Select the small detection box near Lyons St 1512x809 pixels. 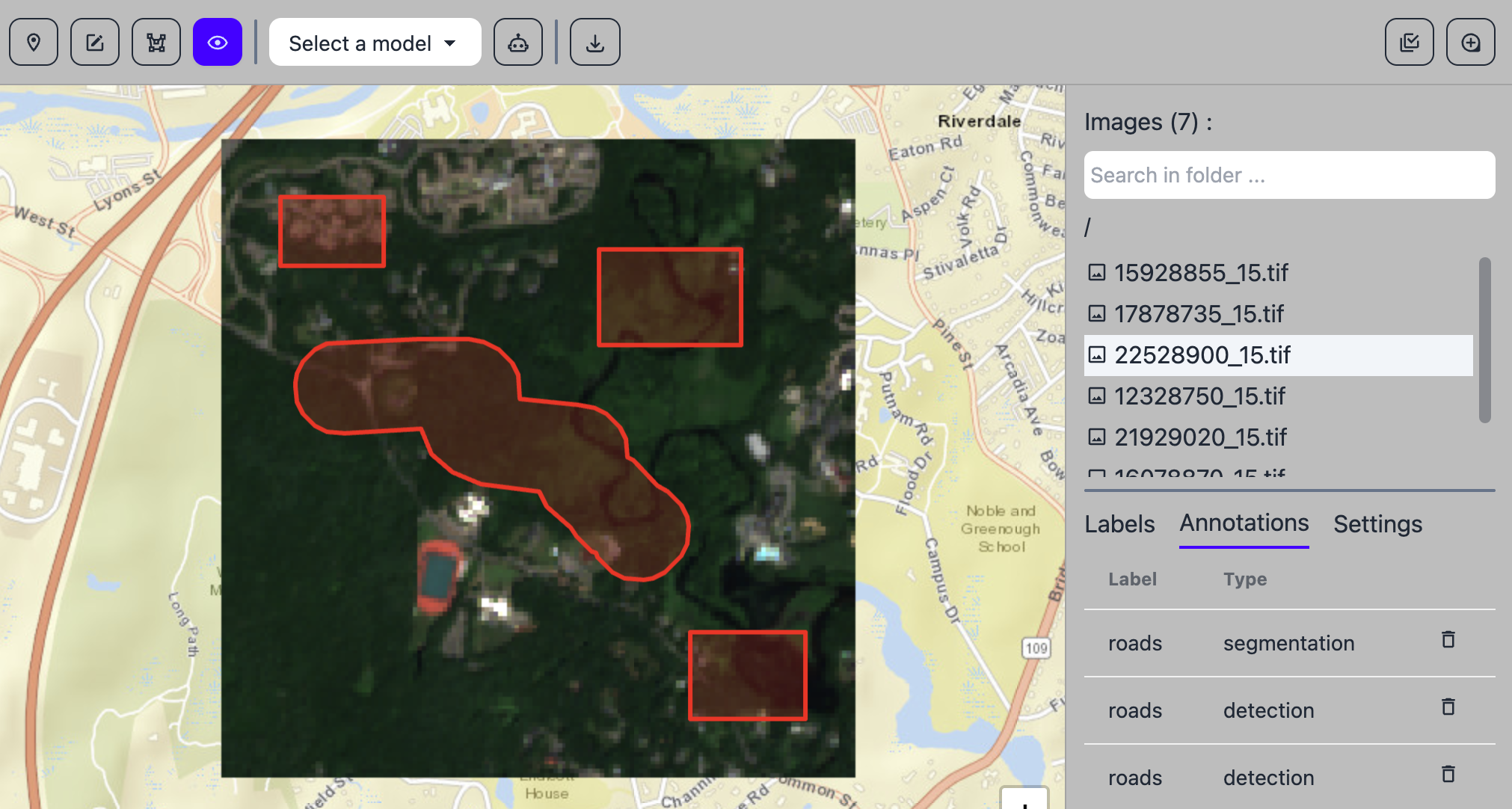pyautogui.click(x=332, y=231)
